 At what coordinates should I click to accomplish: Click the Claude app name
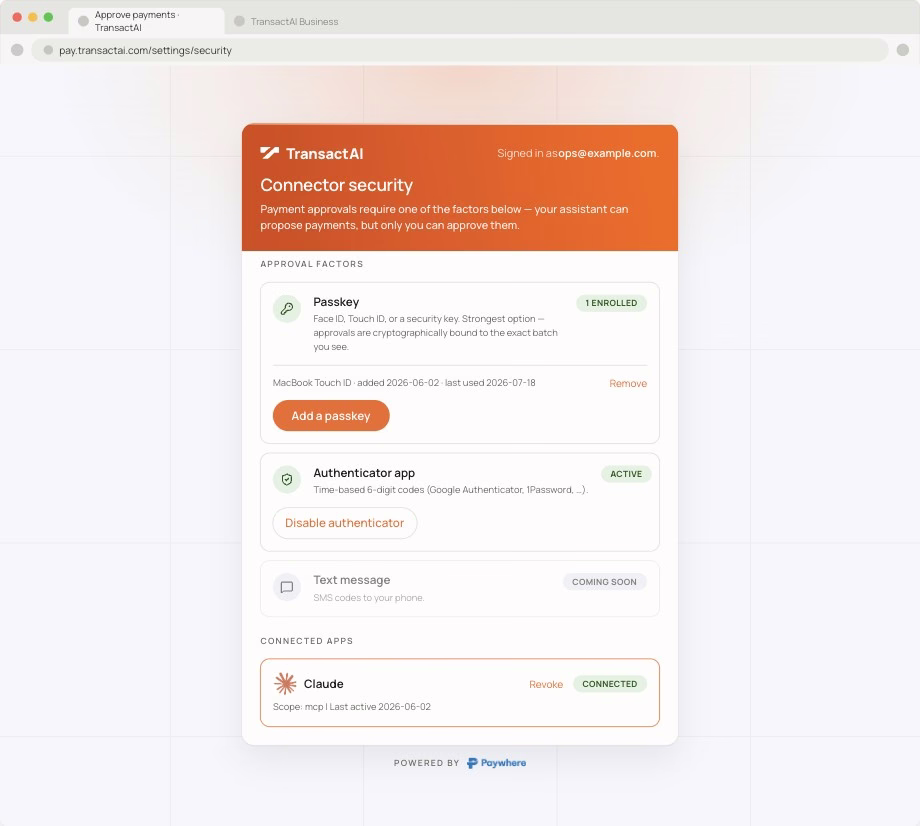[x=323, y=683]
